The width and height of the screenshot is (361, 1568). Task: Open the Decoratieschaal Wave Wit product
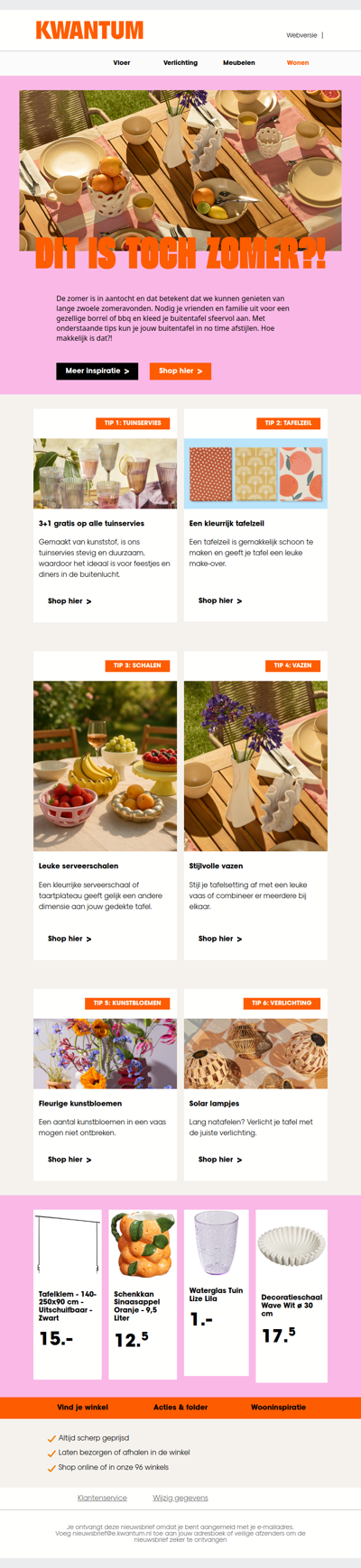(292, 1296)
